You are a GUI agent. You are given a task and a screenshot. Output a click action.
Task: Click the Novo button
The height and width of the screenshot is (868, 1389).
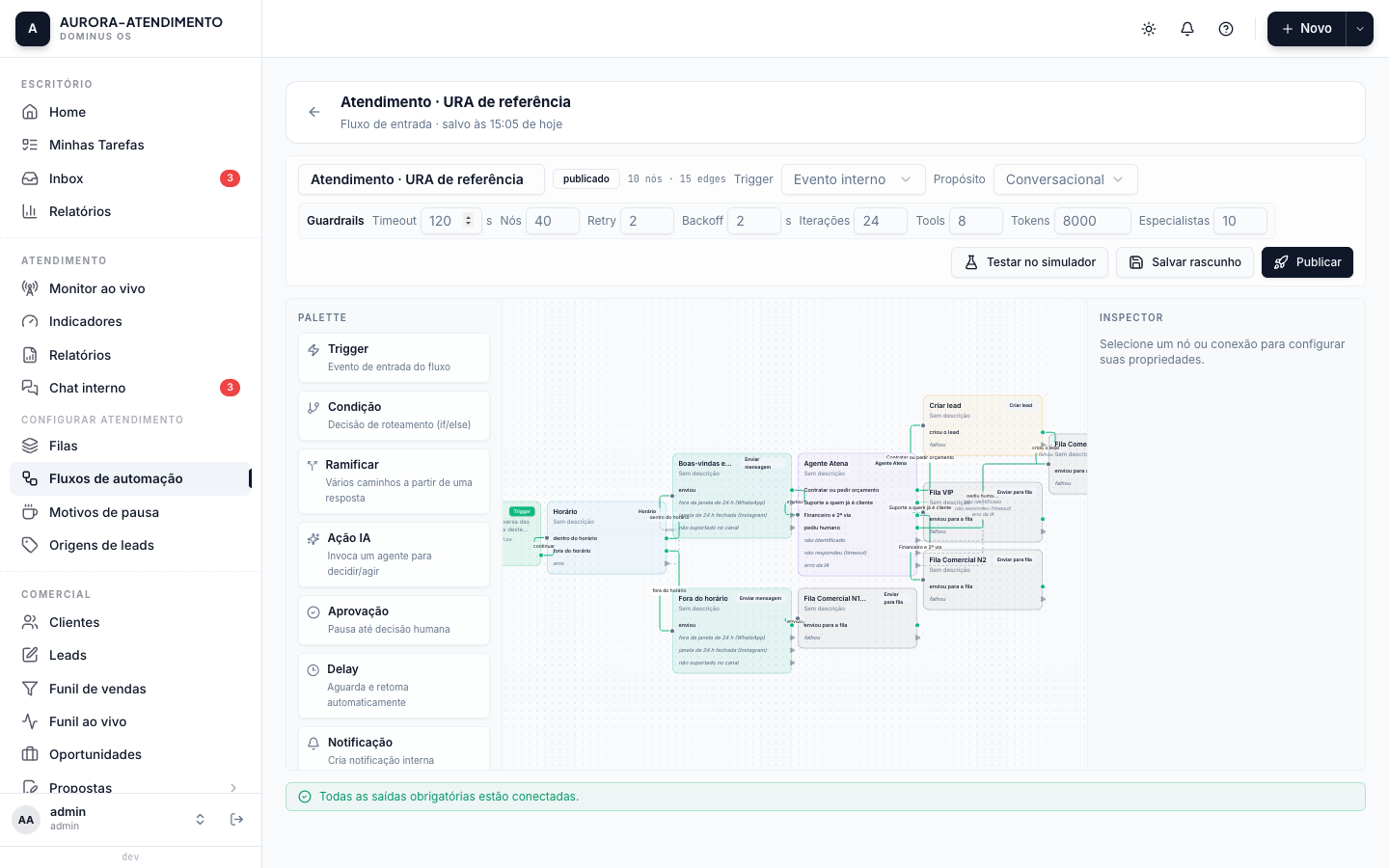click(x=1306, y=29)
